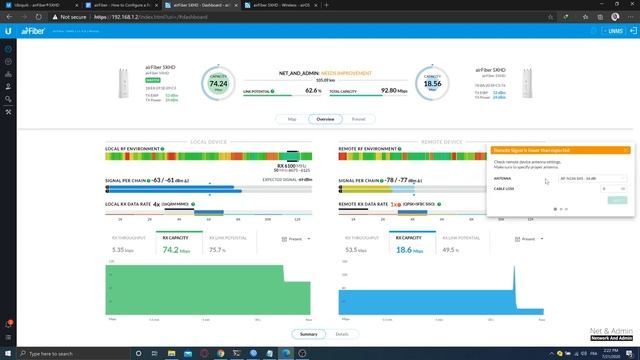Switch to the Ubiquiti airFiber browser tab
This screenshot has width=640, height=360.
(x=41, y=5)
